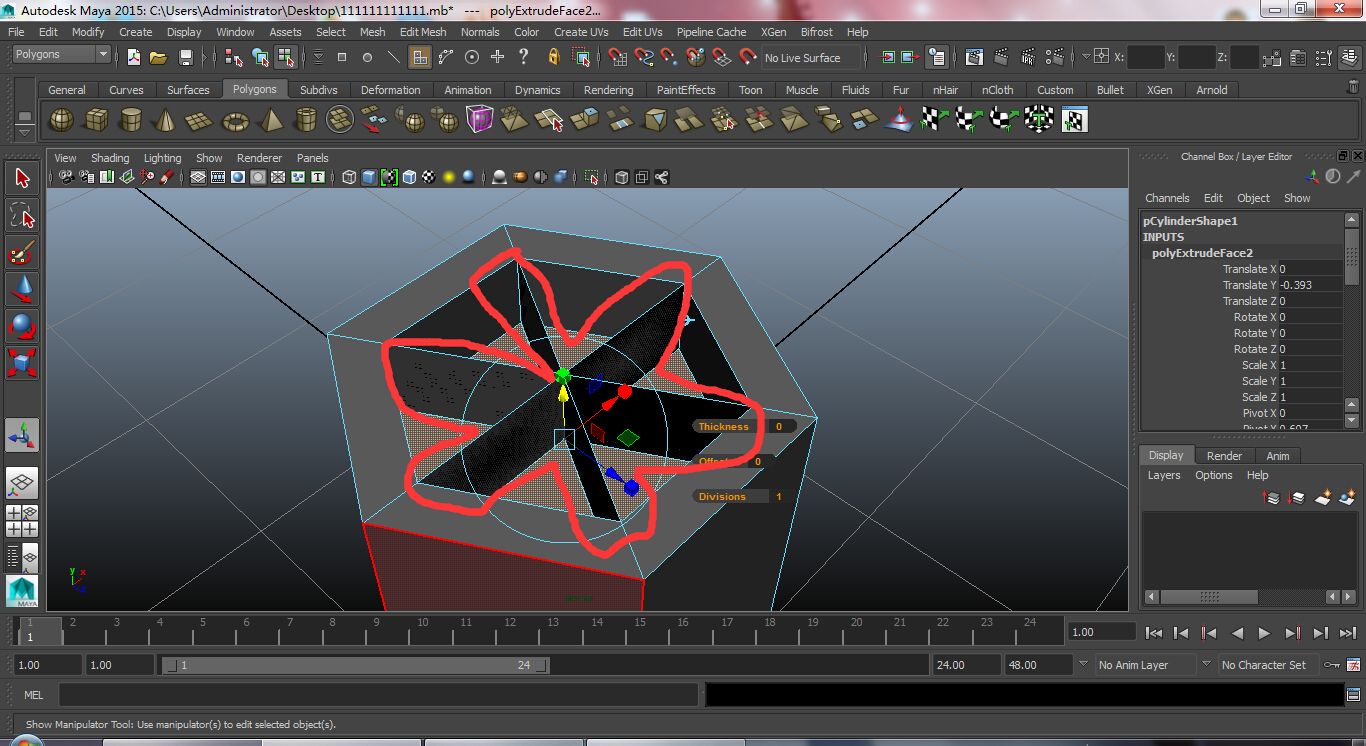Select the Paint Selection tool
Viewport: 1366px width, 746px height.
22,252
